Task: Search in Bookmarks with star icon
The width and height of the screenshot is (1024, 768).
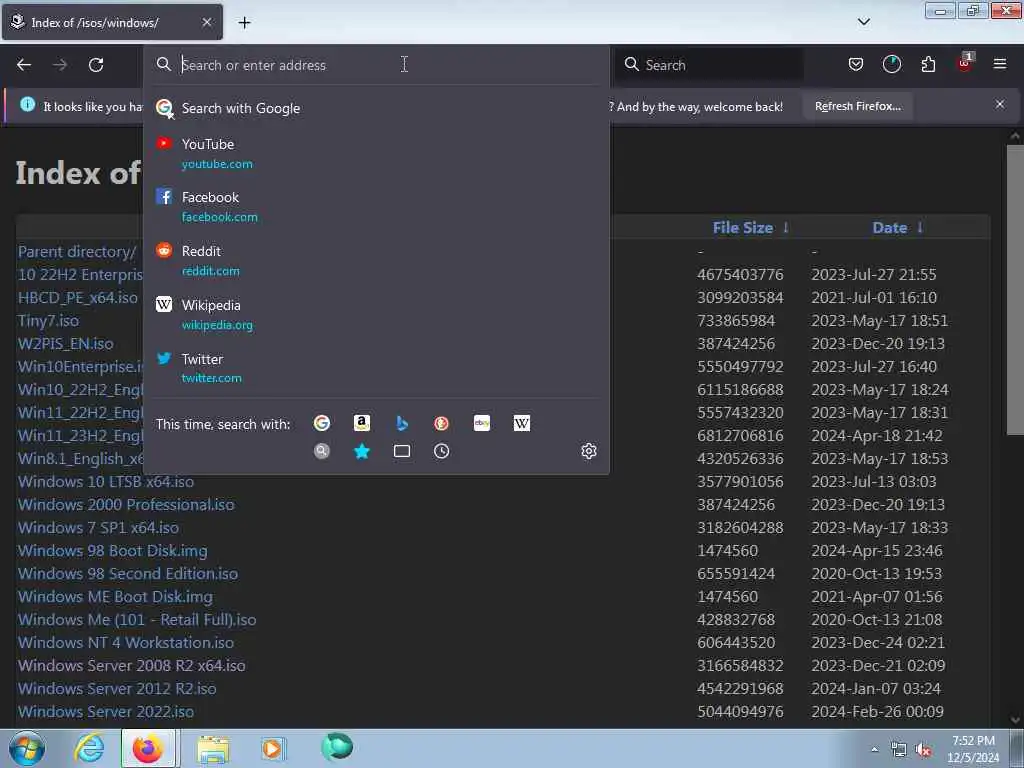Action: [x=362, y=451]
